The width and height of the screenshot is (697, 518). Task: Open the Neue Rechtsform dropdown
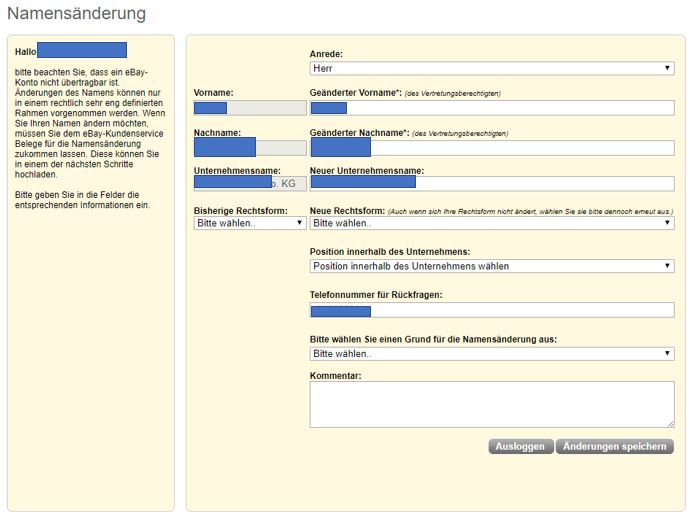click(x=492, y=223)
